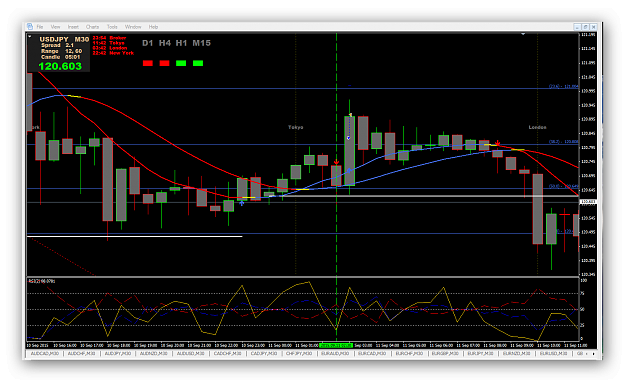Switch to the AUDNZD,M30 chart tab
Viewport: 625px width, 382px height.
pyautogui.click(x=154, y=354)
